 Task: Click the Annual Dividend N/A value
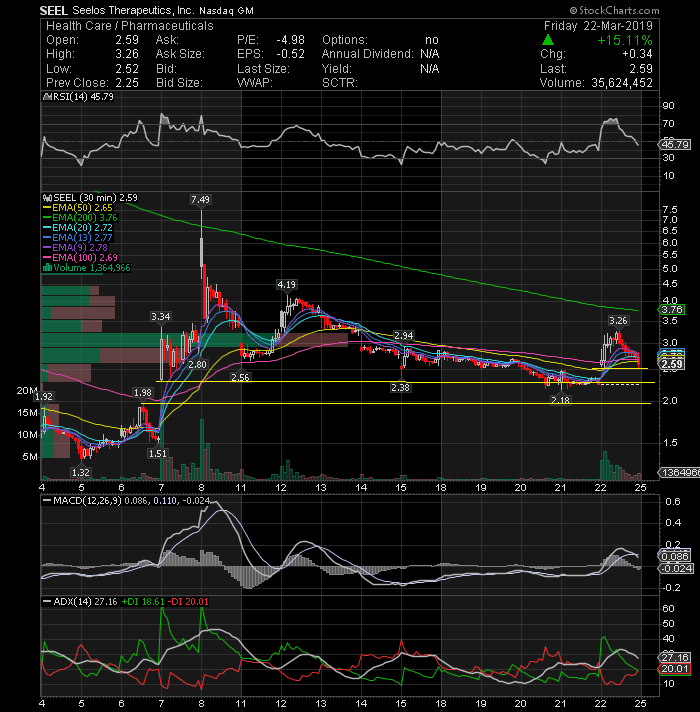429,54
